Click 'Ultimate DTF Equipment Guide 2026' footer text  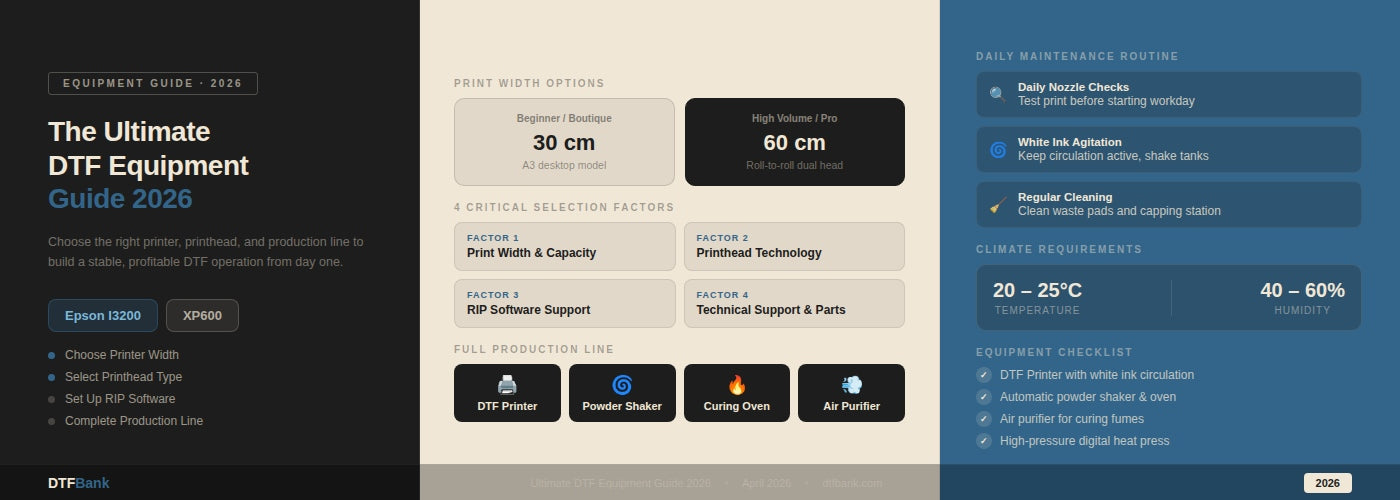pyautogui.click(x=620, y=483)
